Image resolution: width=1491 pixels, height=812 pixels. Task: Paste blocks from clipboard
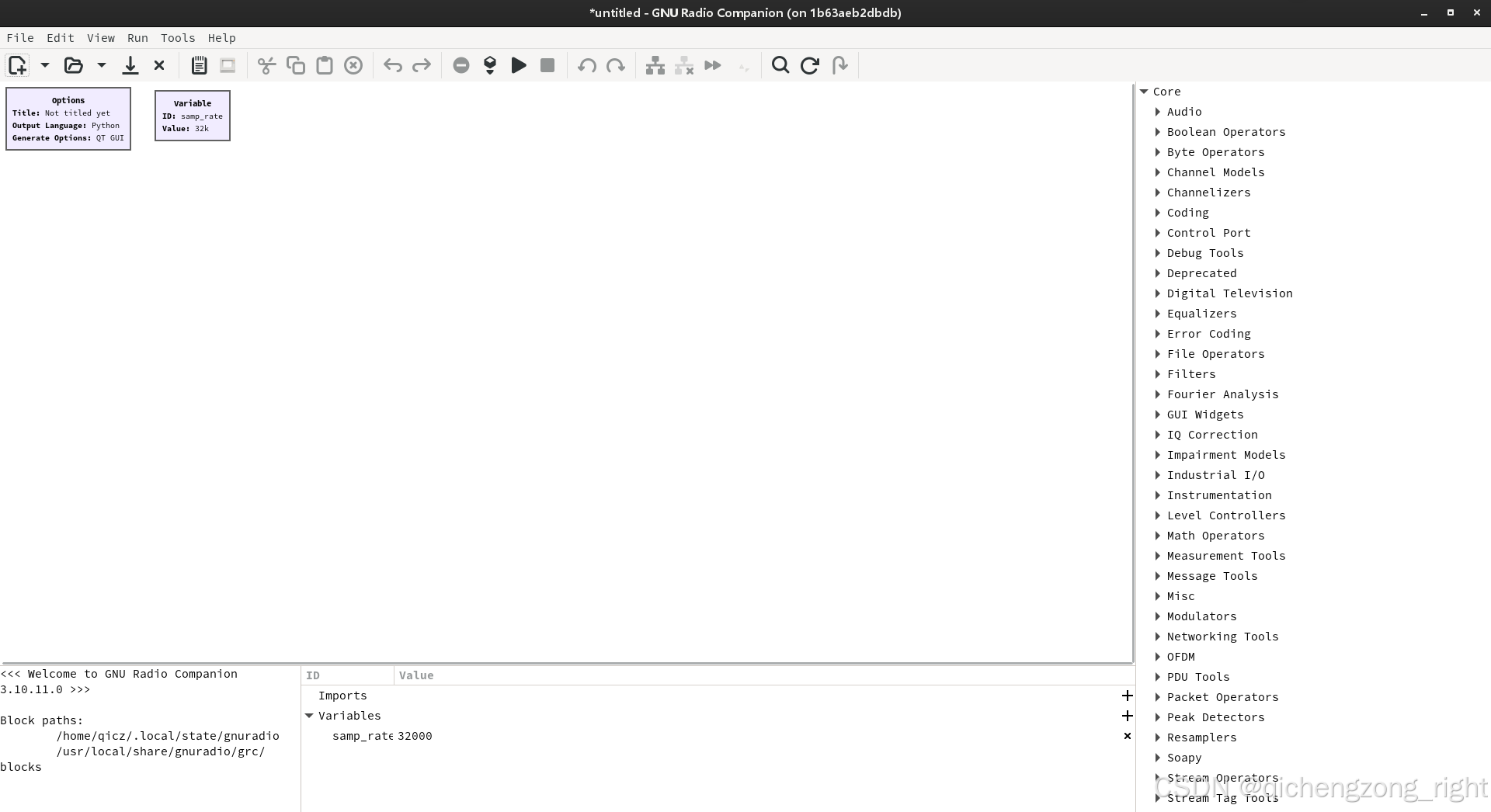(325, 65)
